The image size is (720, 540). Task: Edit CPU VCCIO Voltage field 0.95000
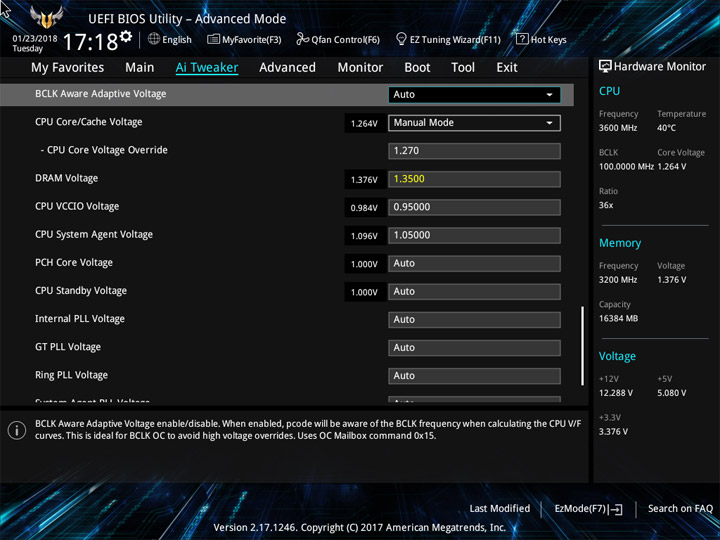[x=474, y=207]
